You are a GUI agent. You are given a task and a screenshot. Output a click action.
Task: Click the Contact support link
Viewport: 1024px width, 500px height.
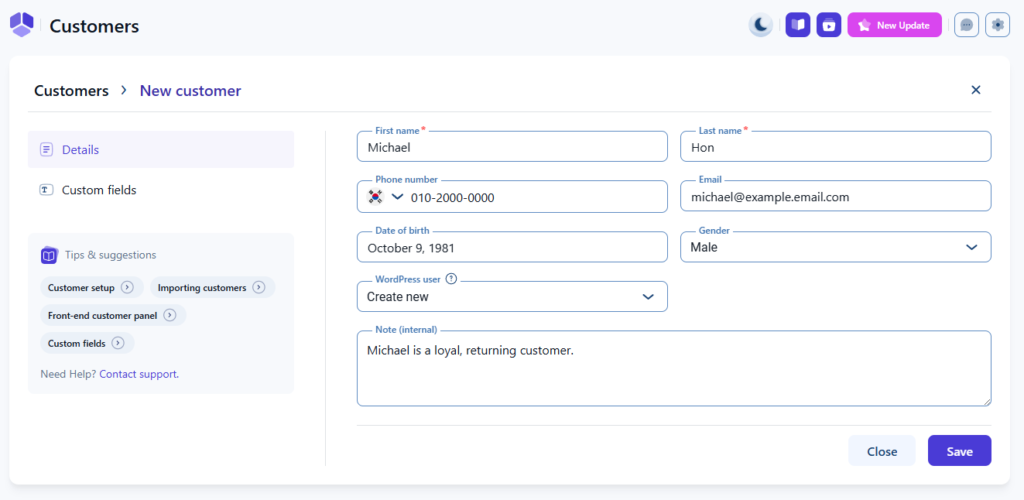(x=138, y=374)
